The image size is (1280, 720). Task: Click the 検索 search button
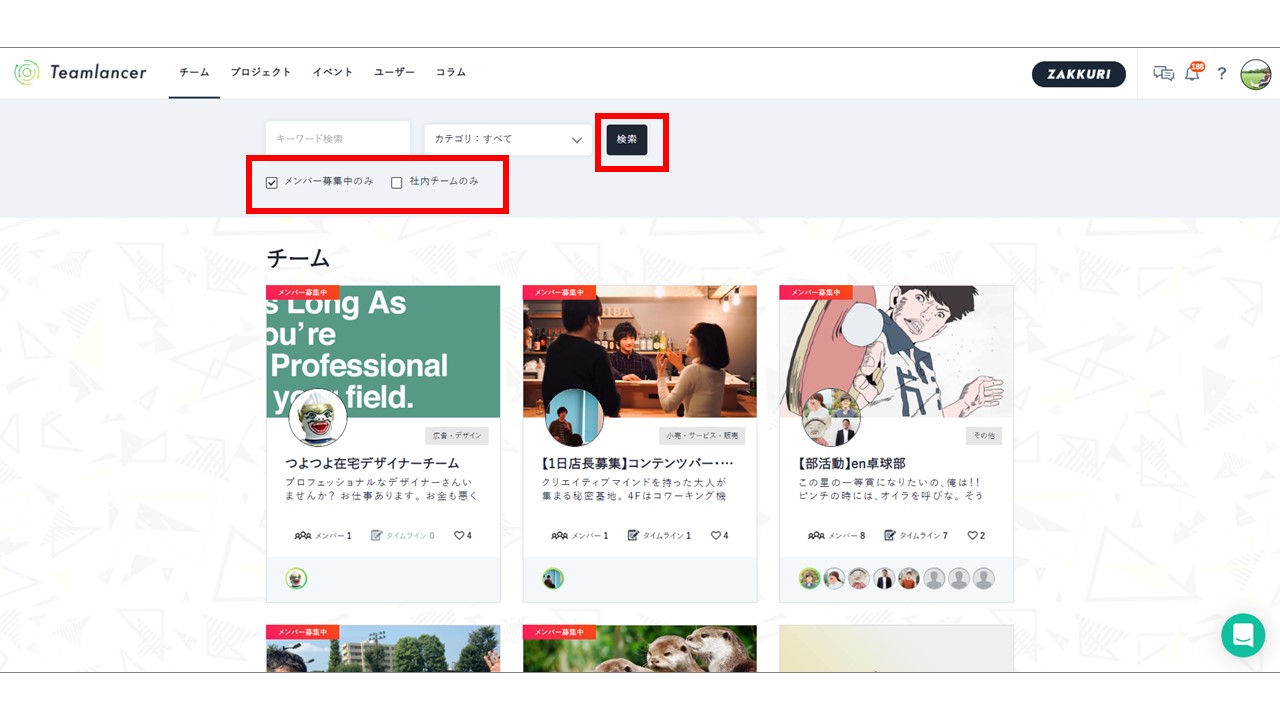[x=627, y=139]
